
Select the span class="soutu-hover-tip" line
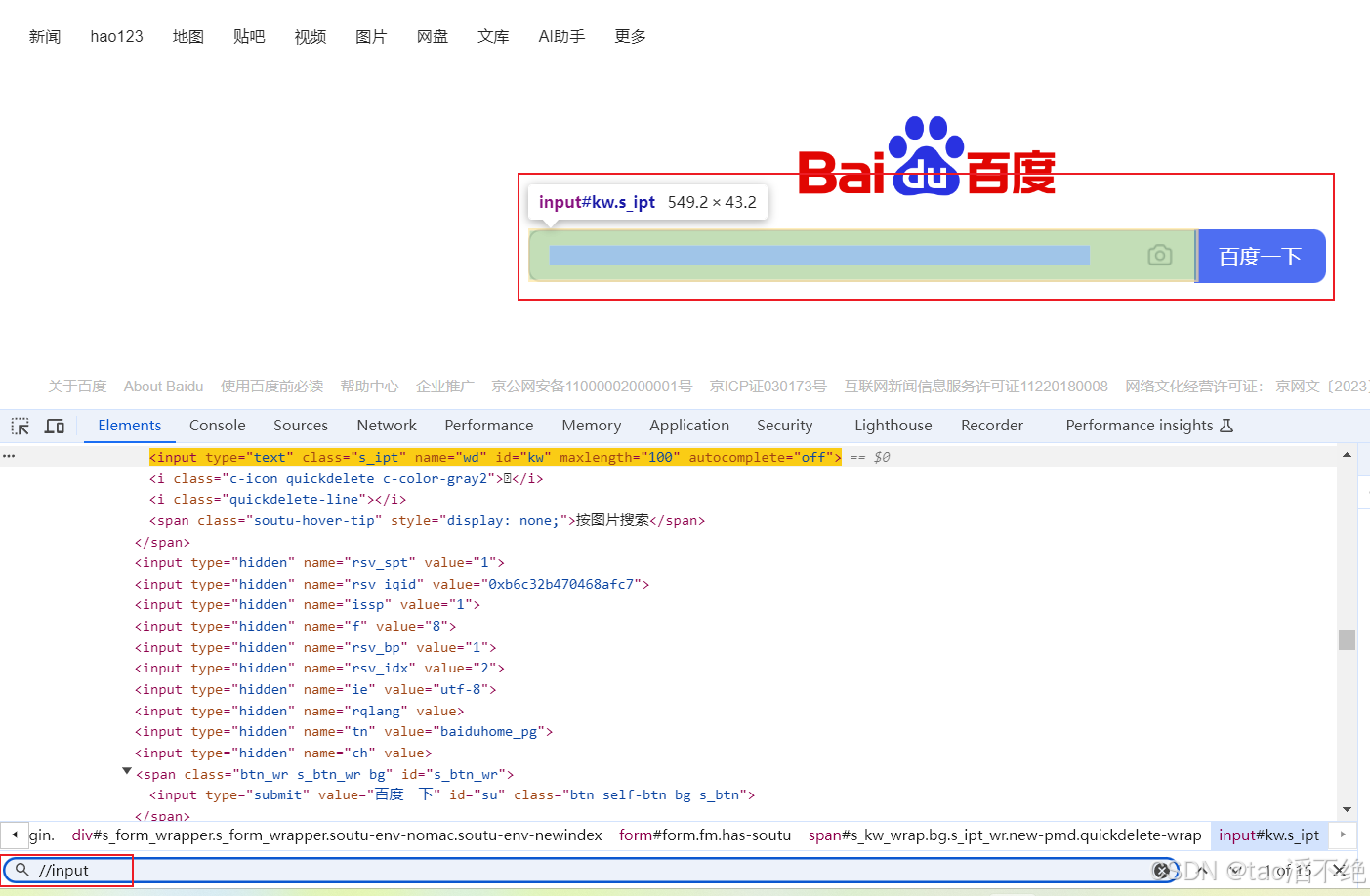tap(427, 520)
